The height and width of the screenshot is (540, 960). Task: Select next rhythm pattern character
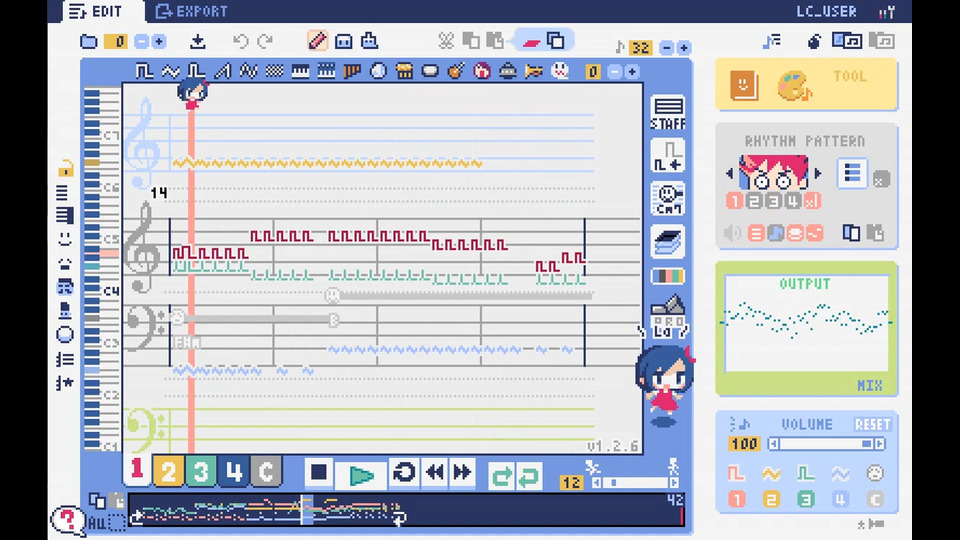817,173
